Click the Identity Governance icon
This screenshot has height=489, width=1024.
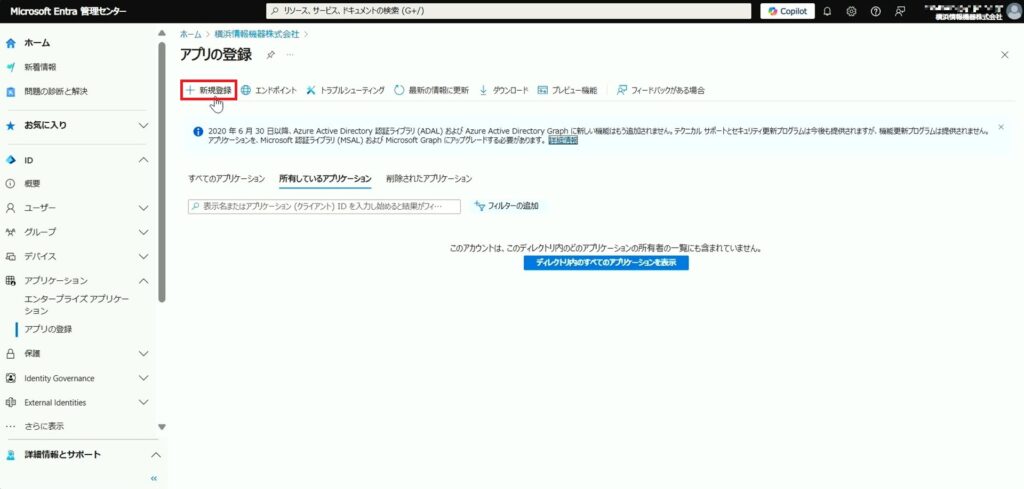pyautogui.click(x=10, y=378)
